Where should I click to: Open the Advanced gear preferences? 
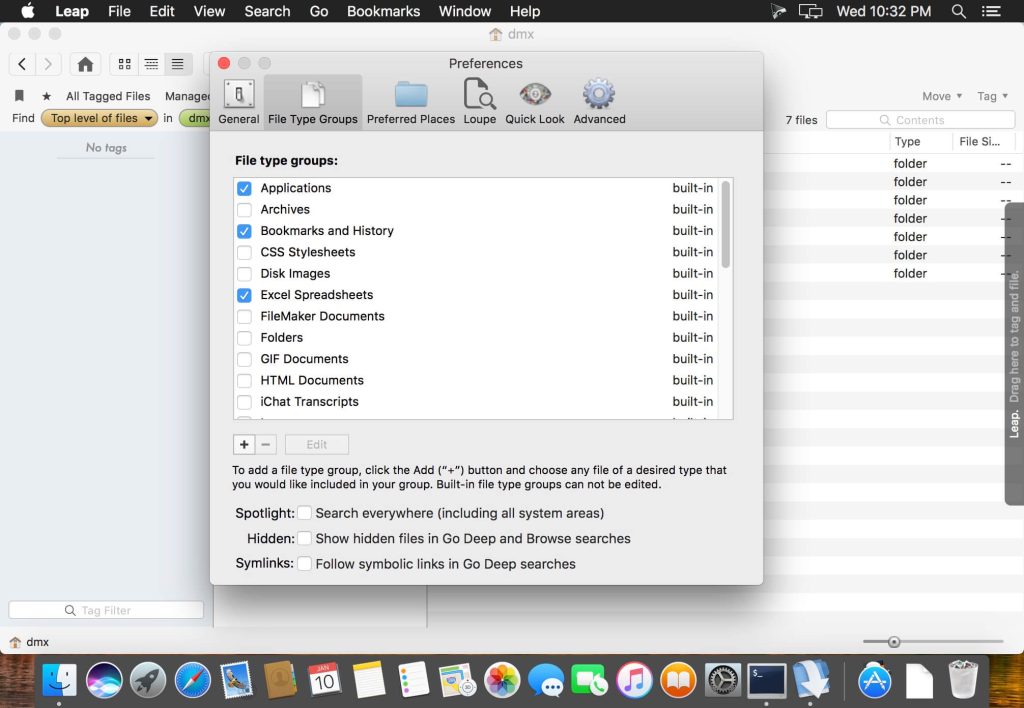coord(599,101)
